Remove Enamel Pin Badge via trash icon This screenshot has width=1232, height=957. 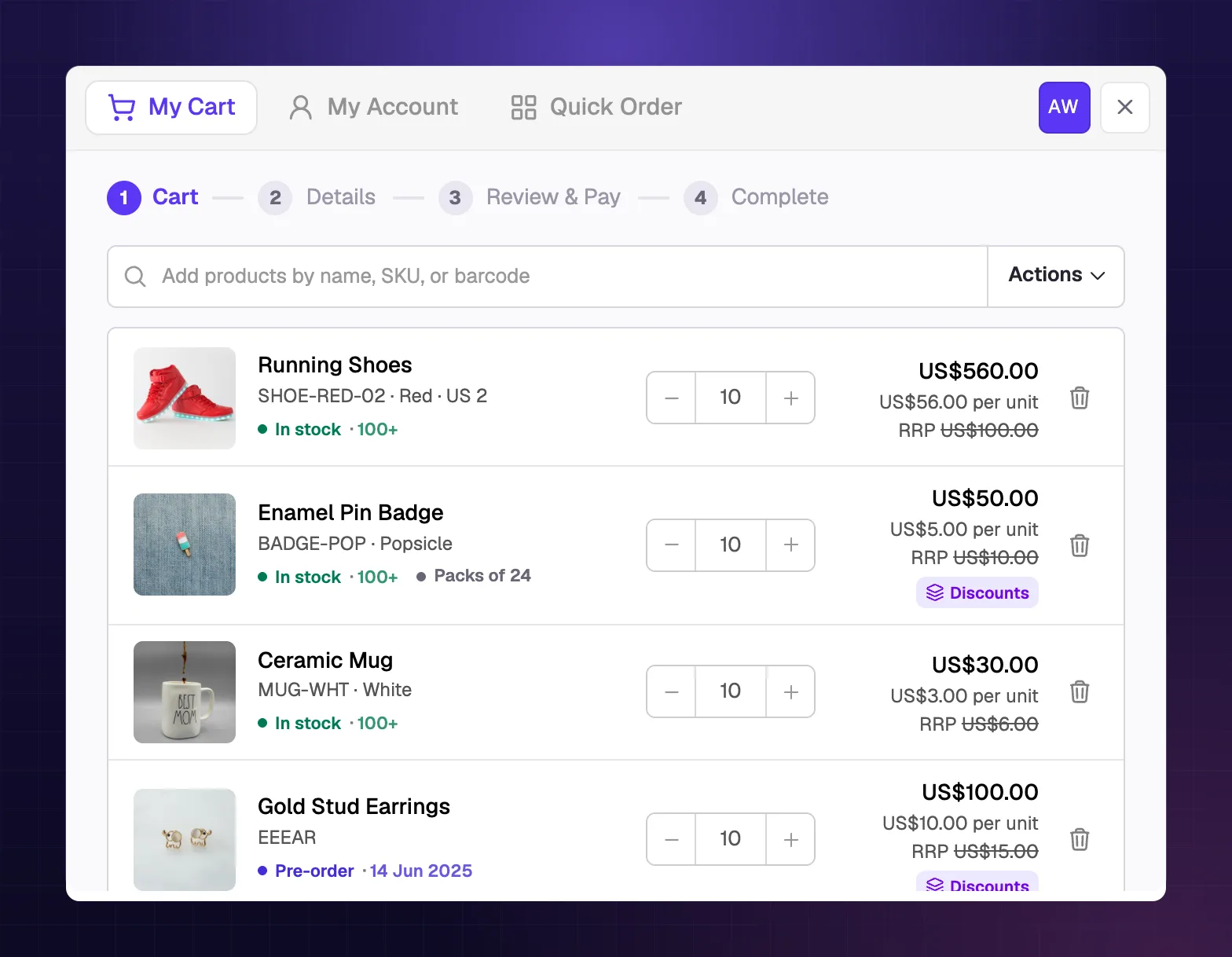[1080, 545]
